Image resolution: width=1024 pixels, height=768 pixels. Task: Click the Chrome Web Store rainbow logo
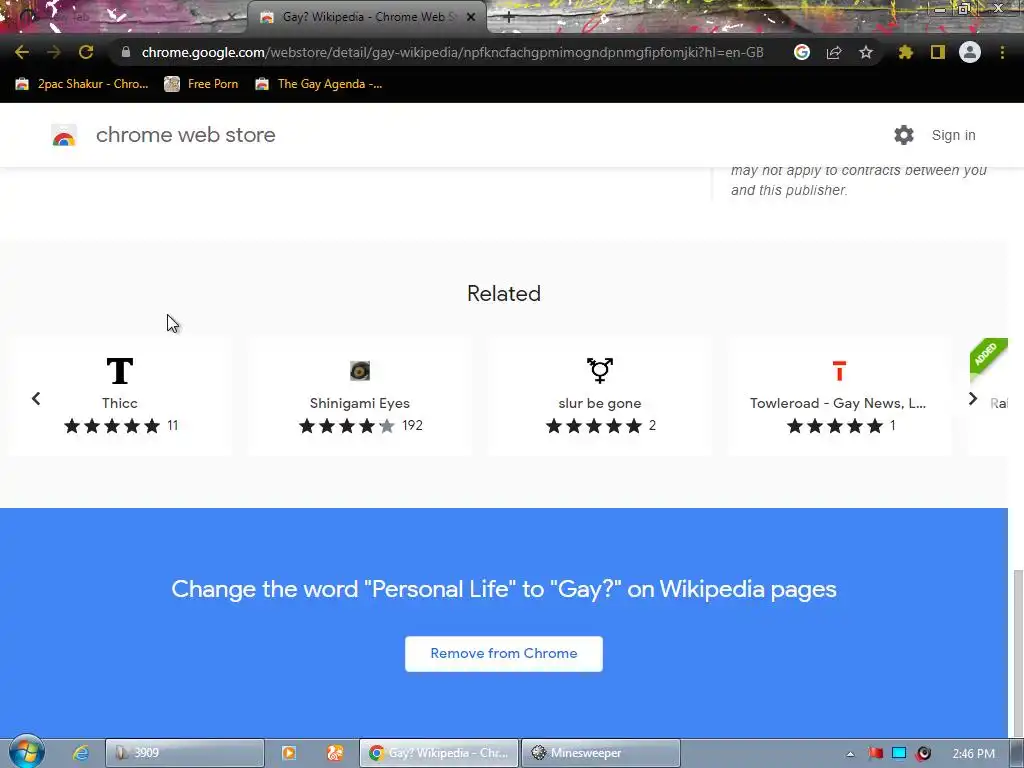point(64,135)
